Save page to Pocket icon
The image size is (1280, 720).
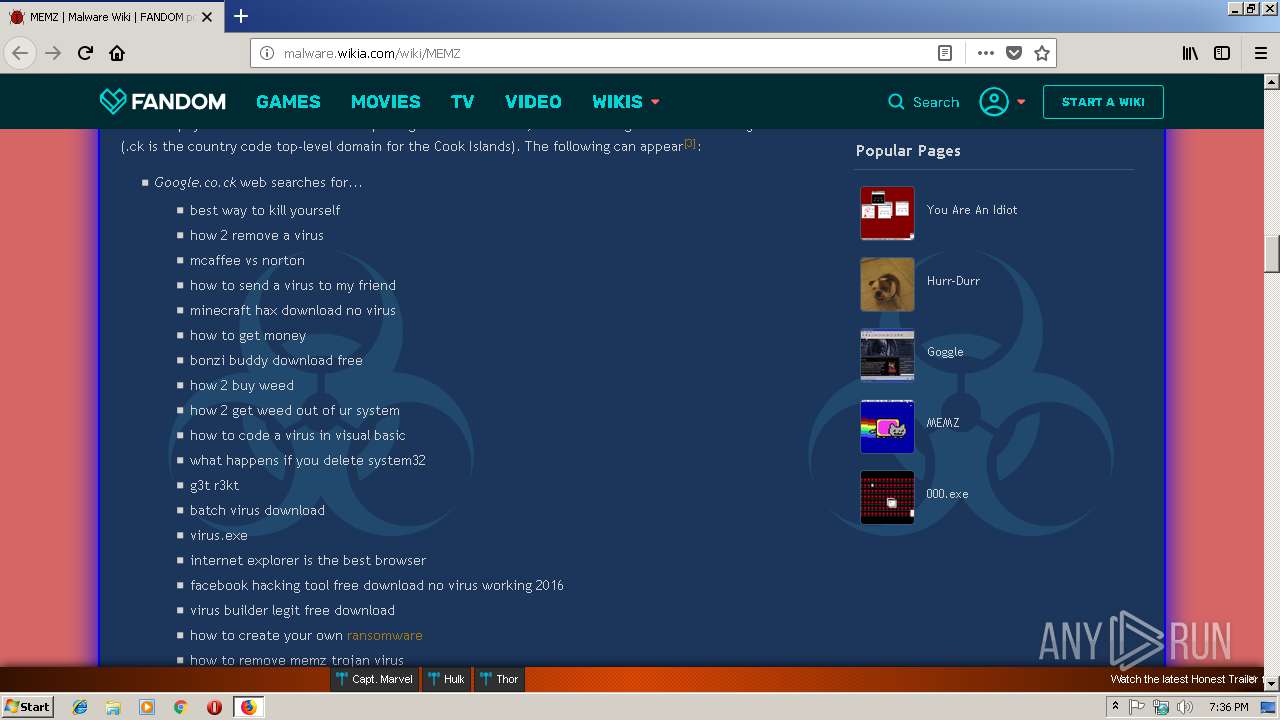point(1014,53)
